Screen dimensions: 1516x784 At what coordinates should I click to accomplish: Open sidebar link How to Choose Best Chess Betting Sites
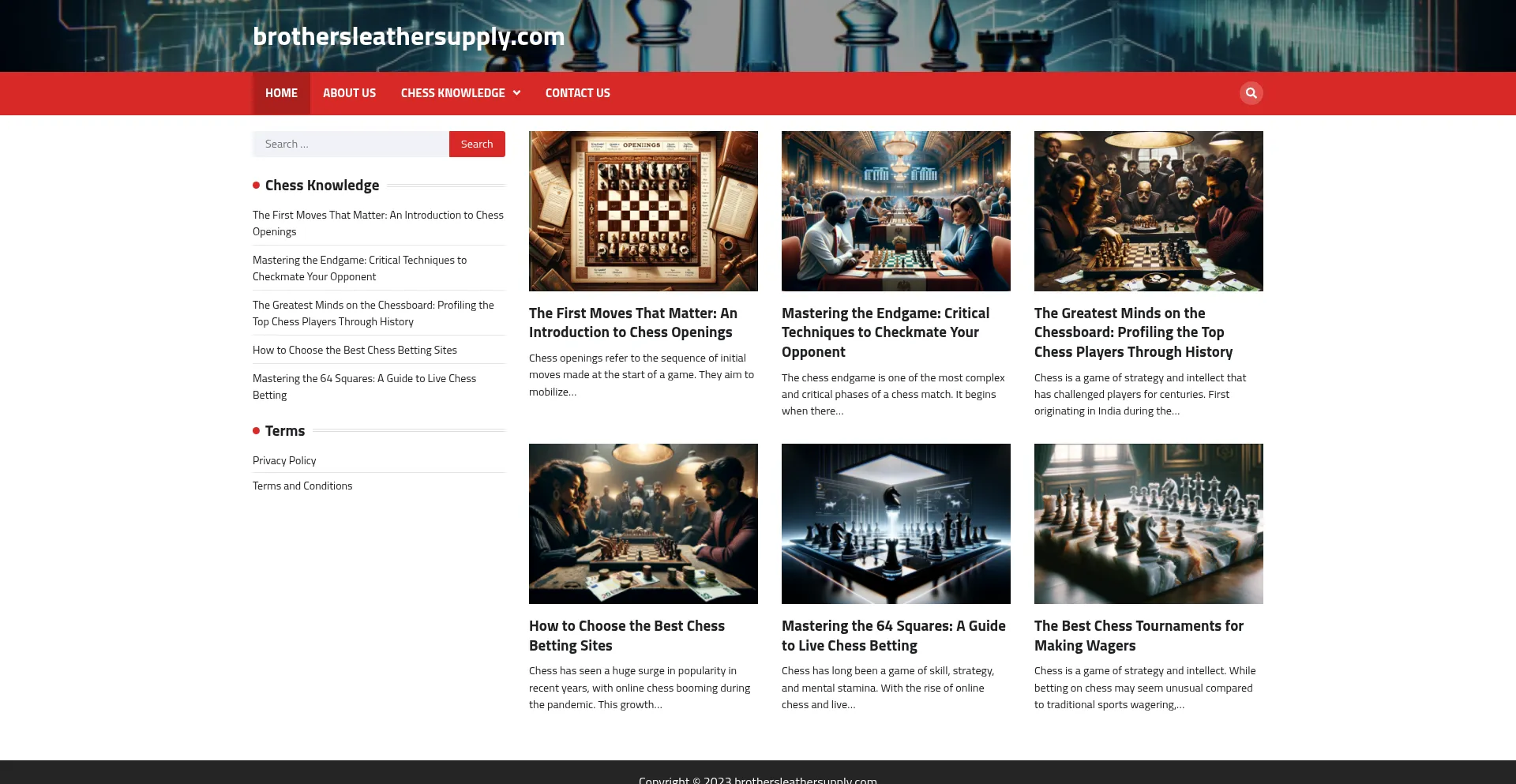(355, 350)
